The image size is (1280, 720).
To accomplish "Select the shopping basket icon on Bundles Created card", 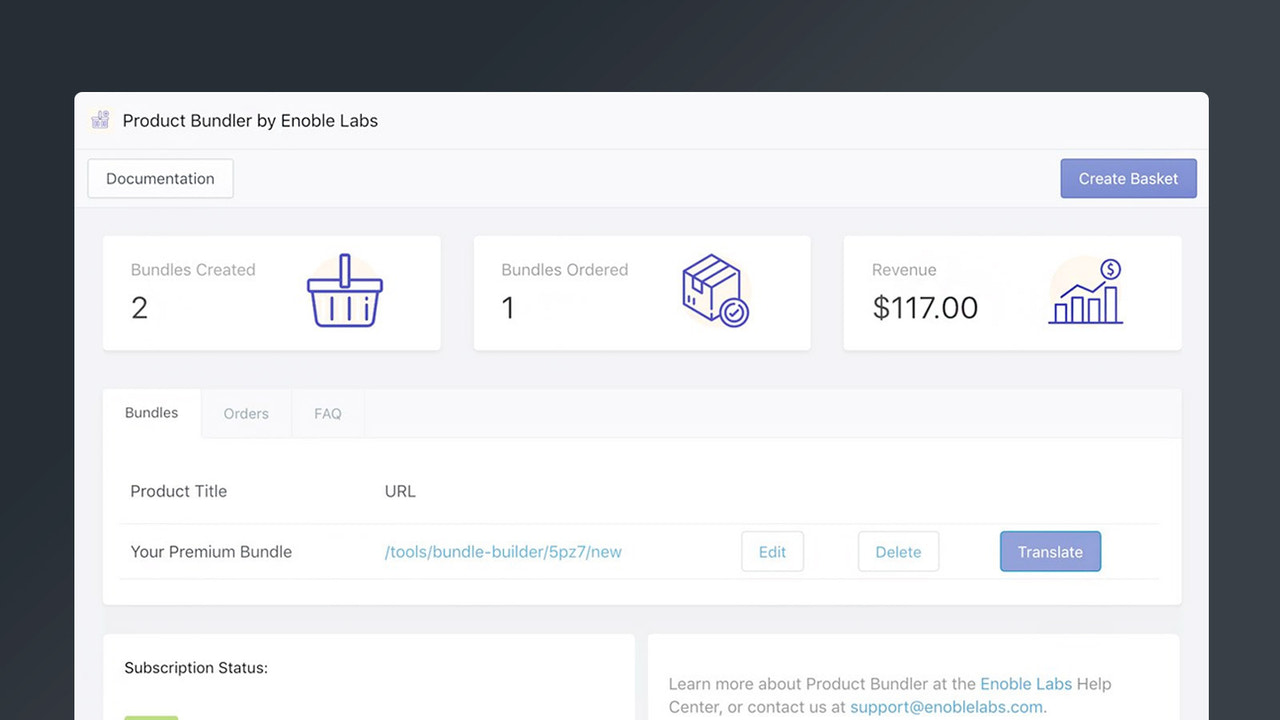I will (345, 293).
